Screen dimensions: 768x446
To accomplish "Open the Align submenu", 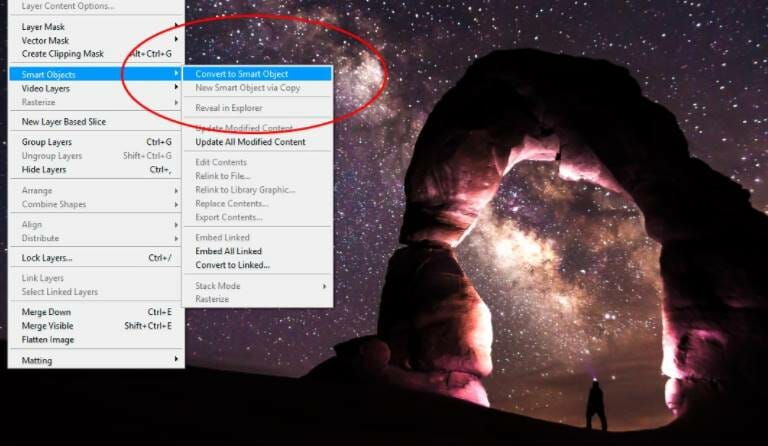I will pyautogui.click(x=96, y=225).
